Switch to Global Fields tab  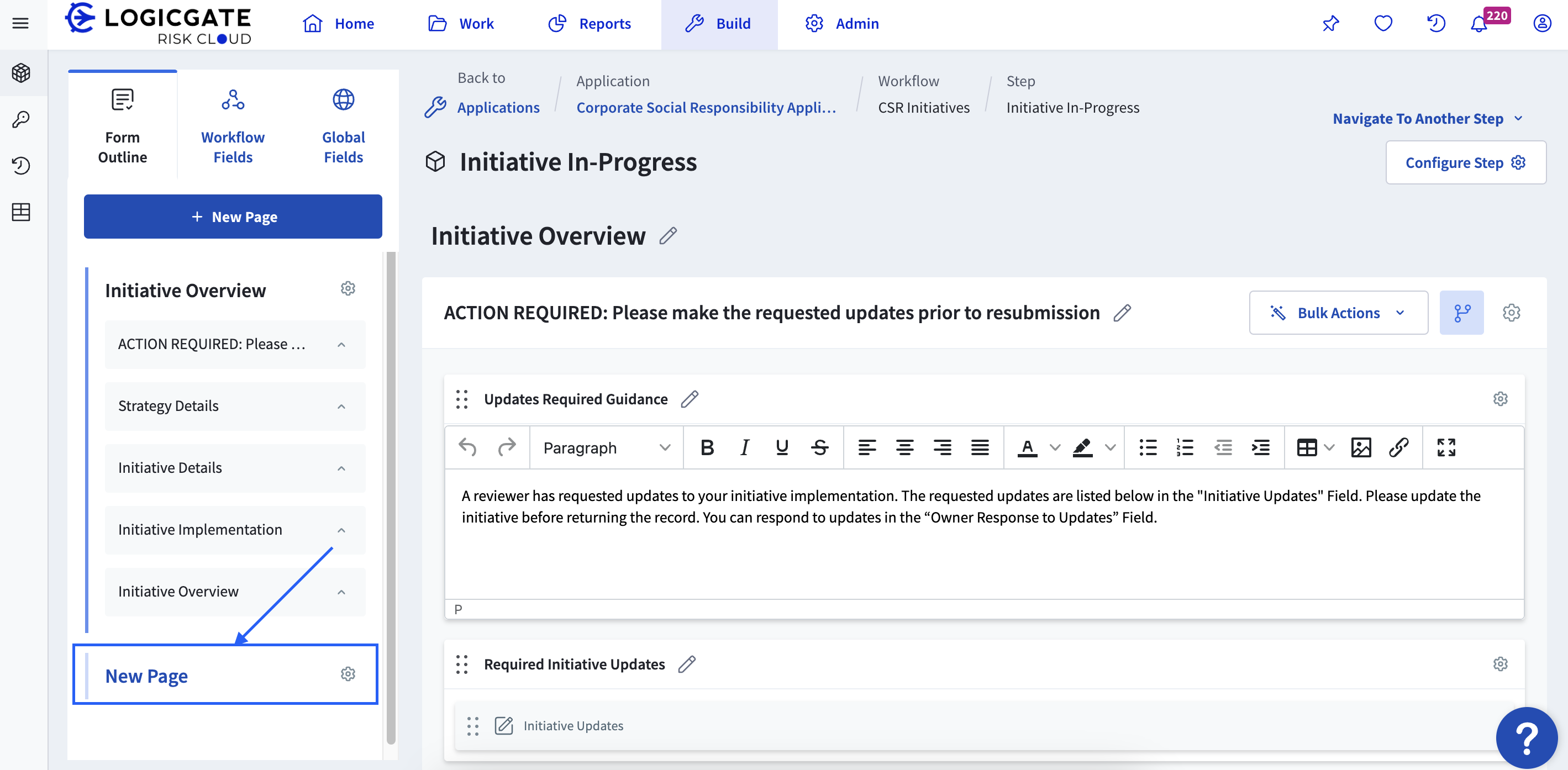click(x=343, y=125)
